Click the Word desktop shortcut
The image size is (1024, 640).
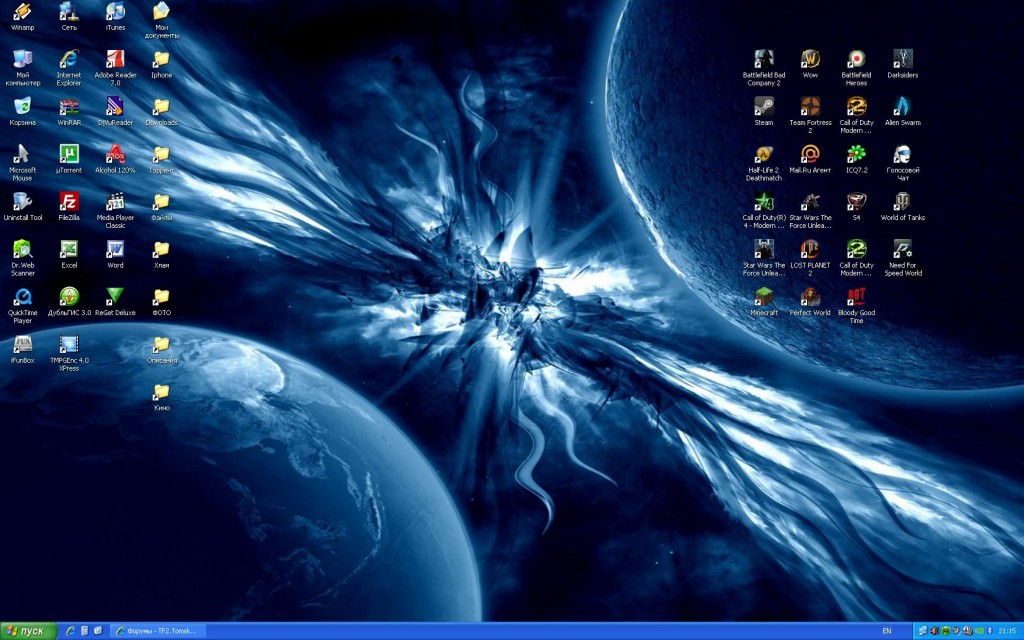(115, 254)
